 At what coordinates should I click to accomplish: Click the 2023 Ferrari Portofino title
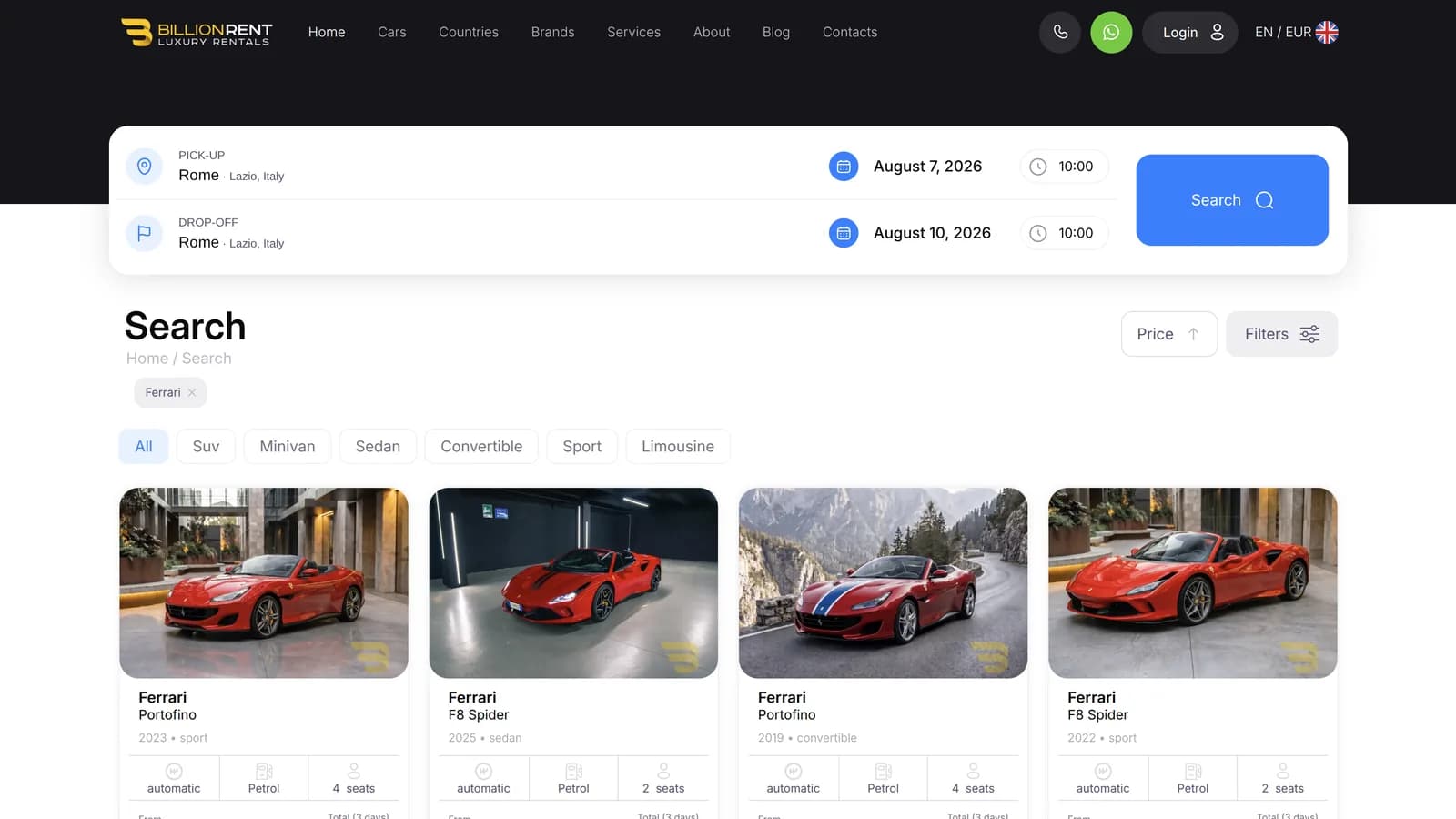(x=167, y=705)
